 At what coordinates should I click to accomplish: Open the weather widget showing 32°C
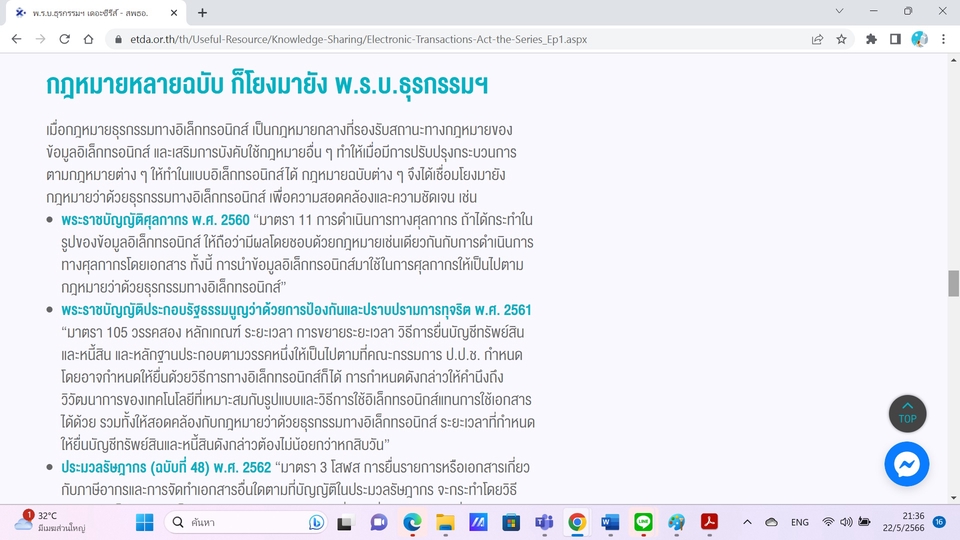click(x=50, y=522)
